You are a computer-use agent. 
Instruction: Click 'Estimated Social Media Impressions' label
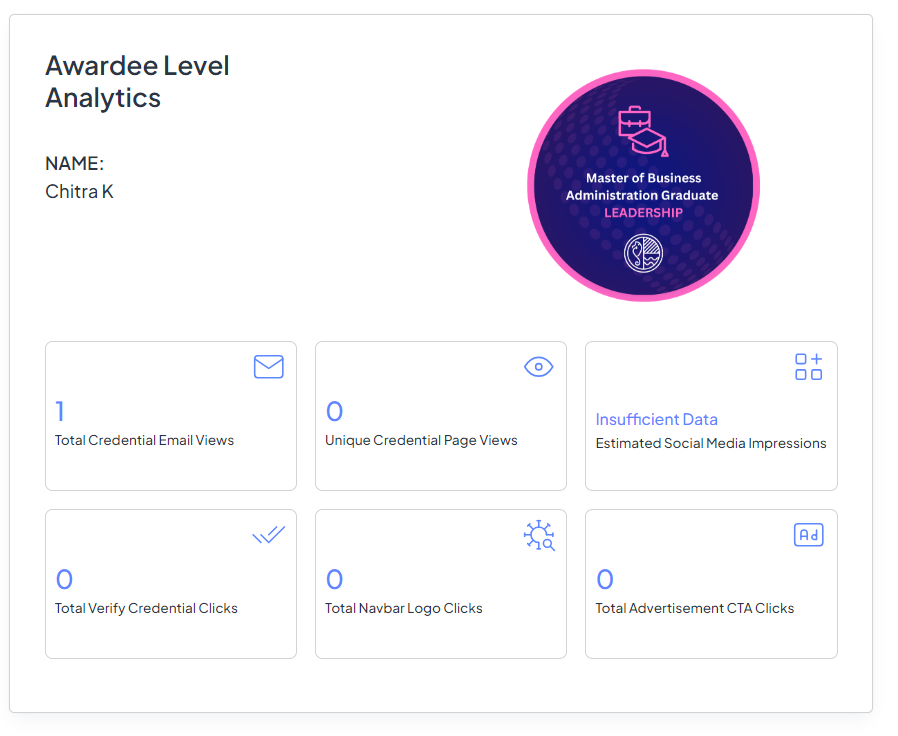(711, 443)
